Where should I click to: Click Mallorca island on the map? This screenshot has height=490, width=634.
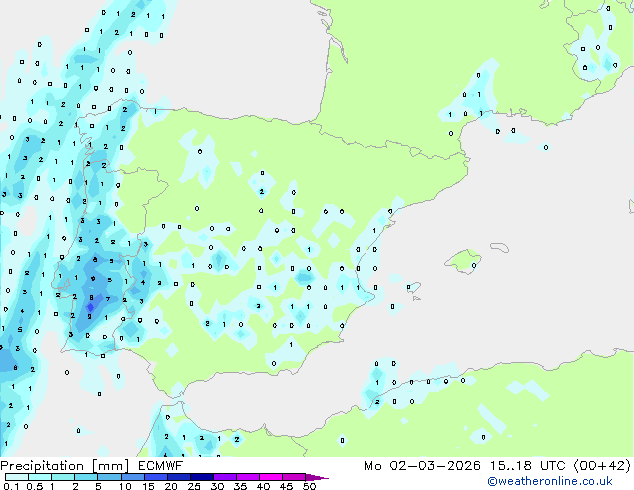tap(463, 262)
